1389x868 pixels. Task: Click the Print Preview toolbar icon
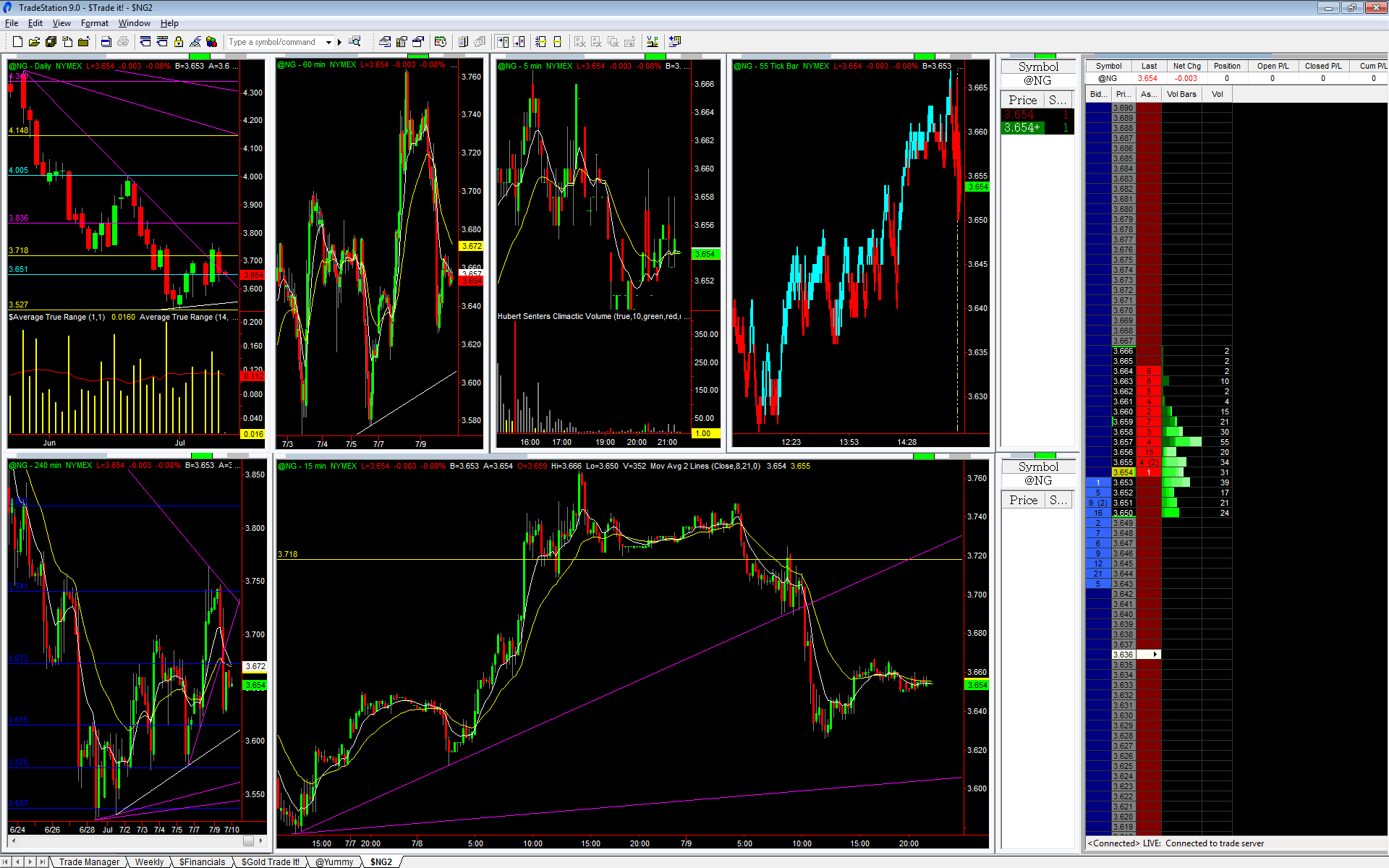coord(123,42)
